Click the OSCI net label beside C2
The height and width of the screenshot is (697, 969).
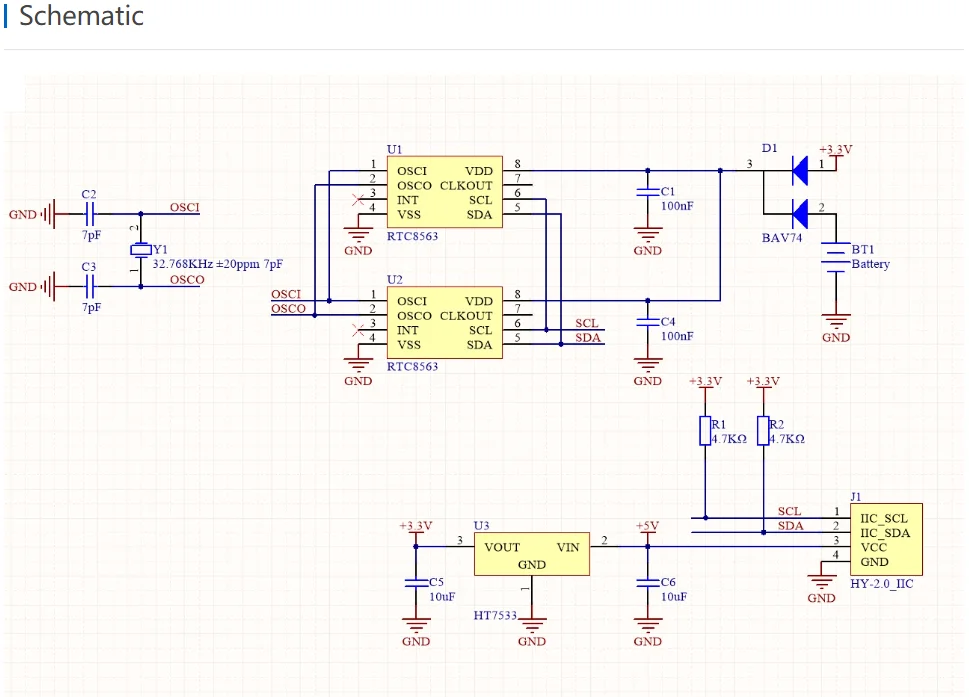[x=185, y=207]
